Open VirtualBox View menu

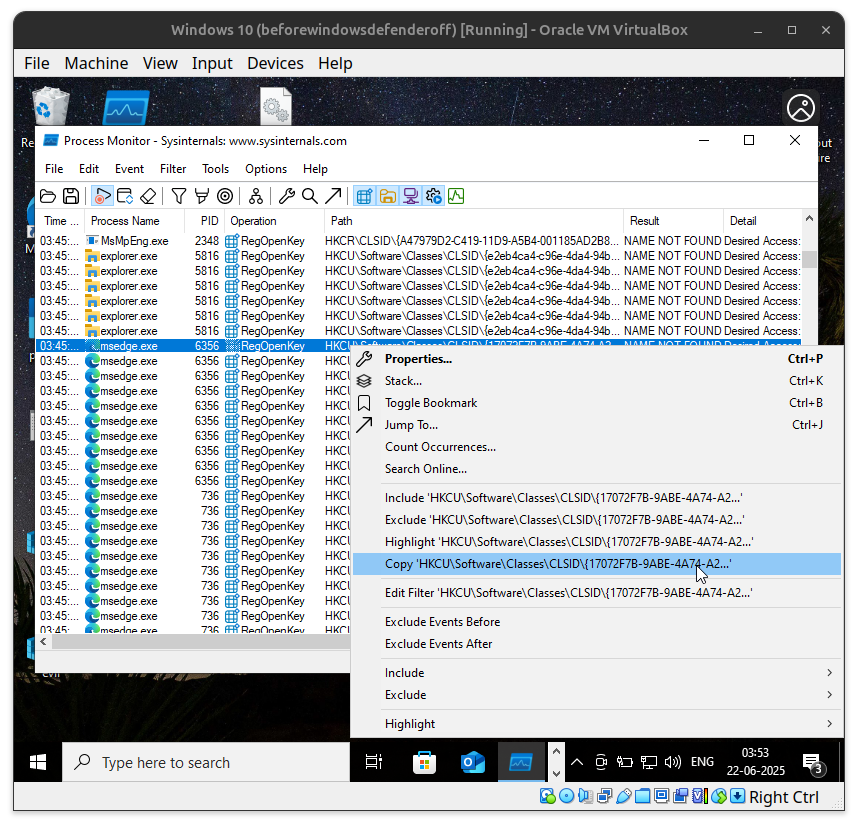coord(160,63)
